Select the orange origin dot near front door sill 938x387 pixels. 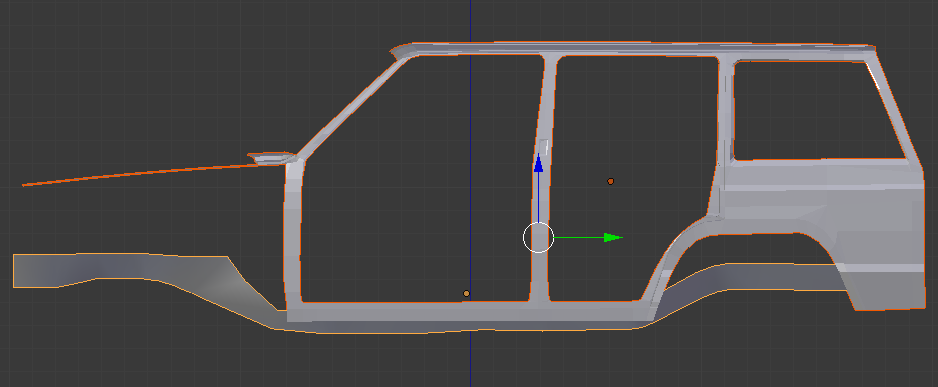(x=467, y=294)
